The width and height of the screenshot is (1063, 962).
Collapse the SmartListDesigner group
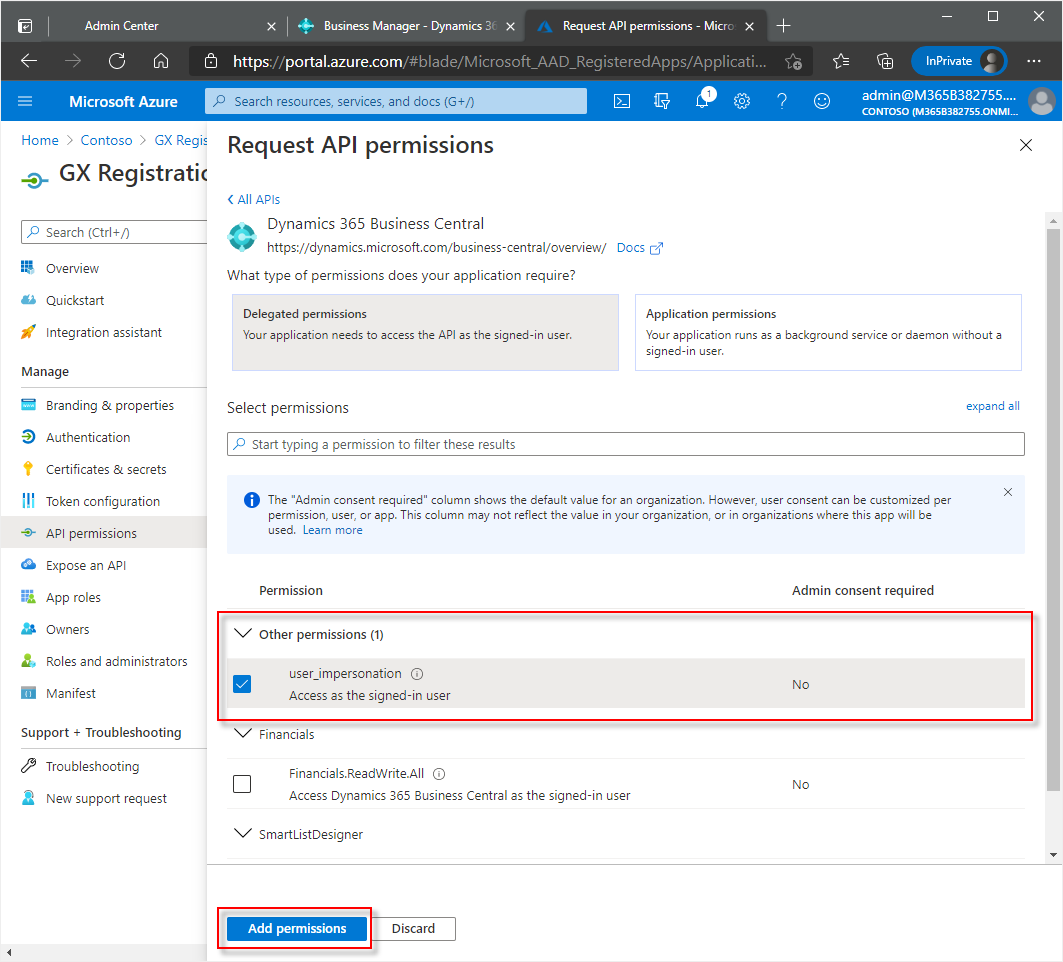[x=242, y=834]
